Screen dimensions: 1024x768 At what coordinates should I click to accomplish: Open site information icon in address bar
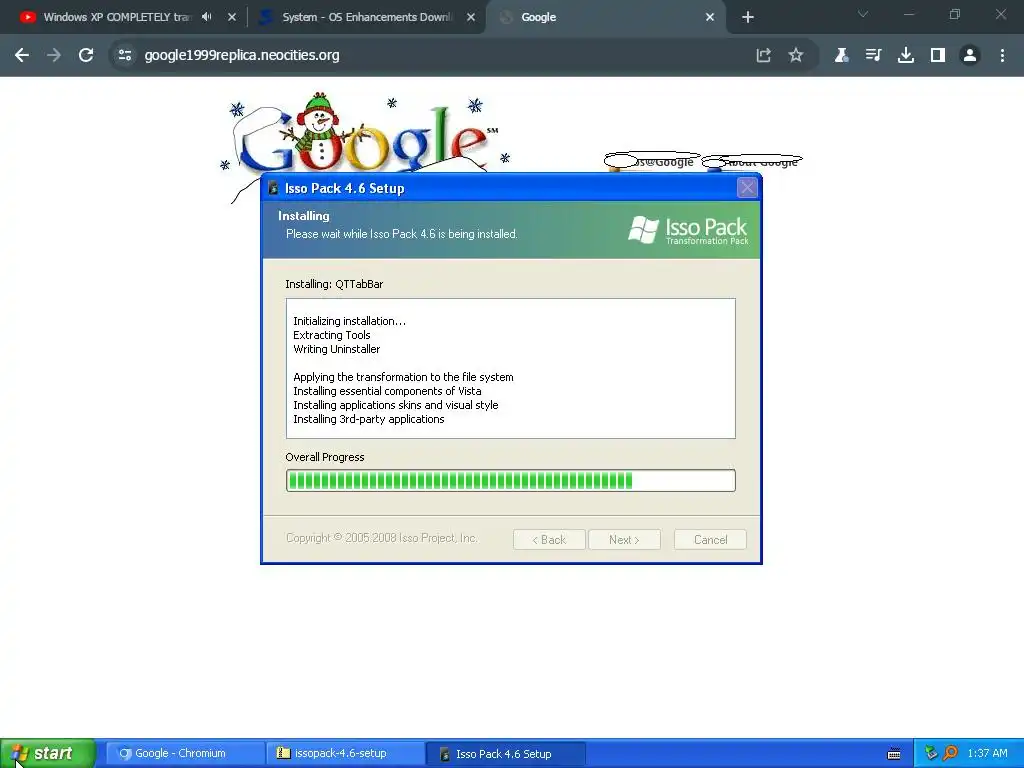click(124, 56)
